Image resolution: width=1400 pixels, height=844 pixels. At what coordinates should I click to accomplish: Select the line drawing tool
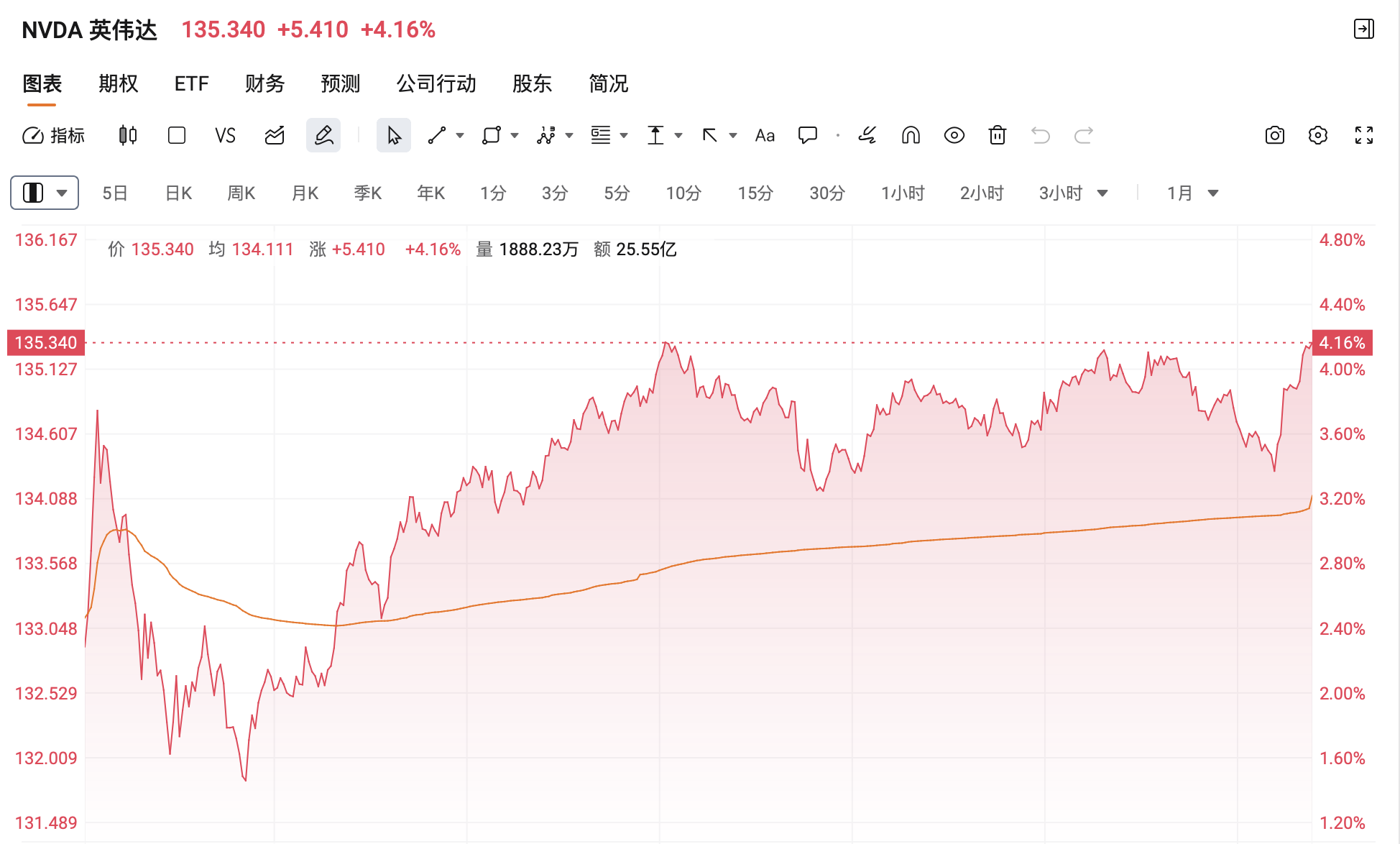tap(436, 135)
